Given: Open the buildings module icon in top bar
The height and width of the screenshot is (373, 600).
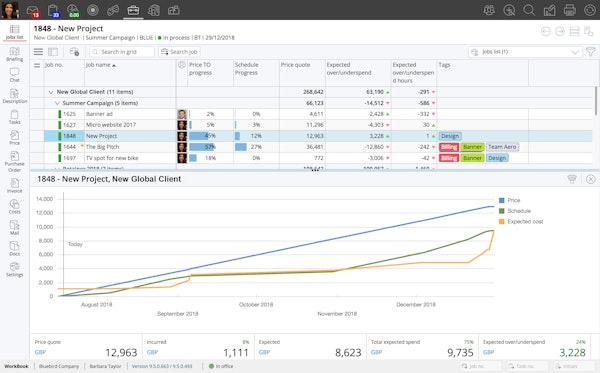Looking at the screenshot, I should (x=153, y=10).
